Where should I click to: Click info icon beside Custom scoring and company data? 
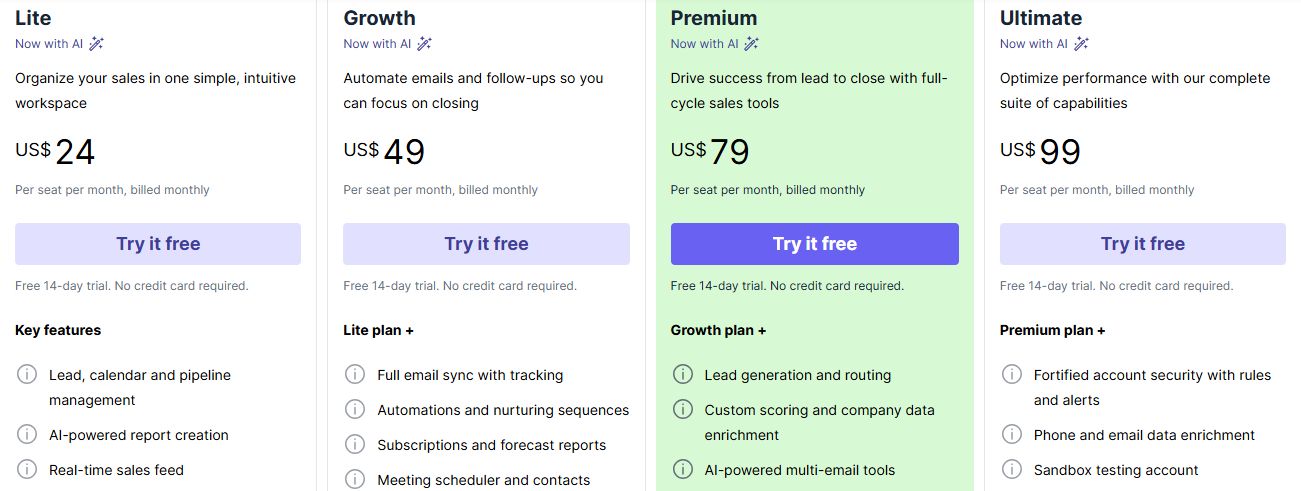click(683, 409)
